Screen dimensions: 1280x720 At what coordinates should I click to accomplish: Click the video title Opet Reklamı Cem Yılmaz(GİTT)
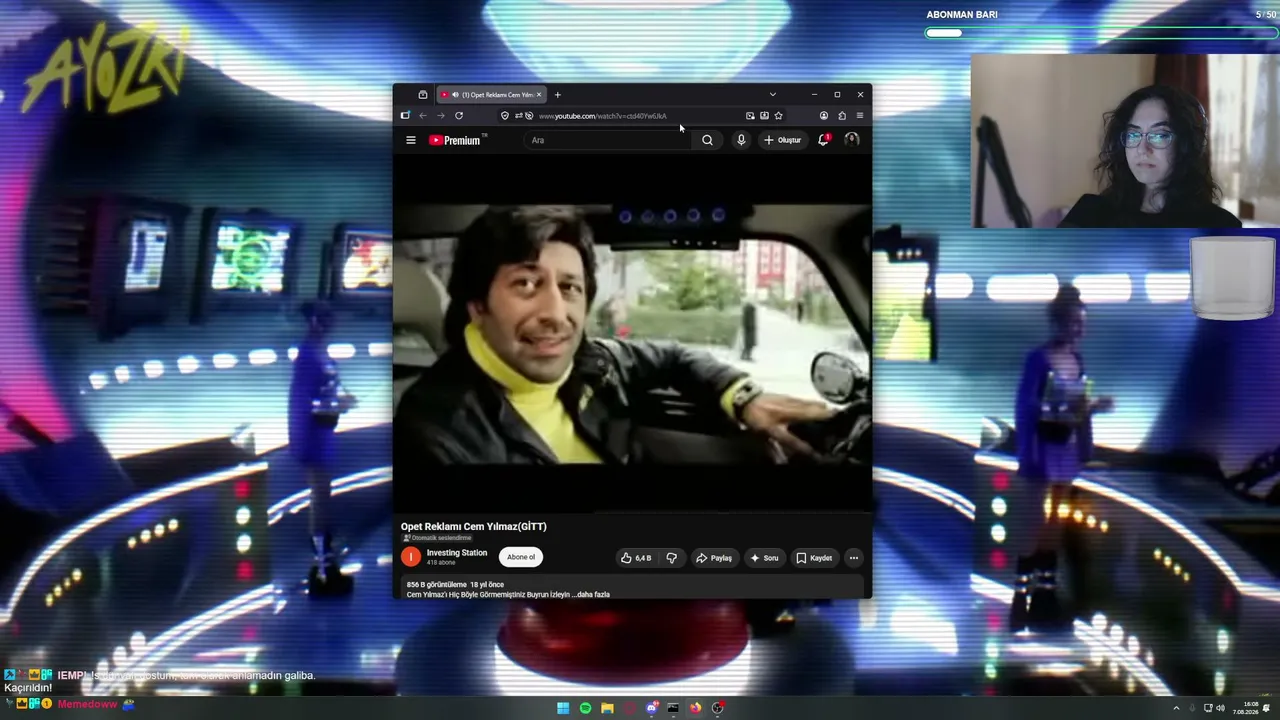(474, 526)
